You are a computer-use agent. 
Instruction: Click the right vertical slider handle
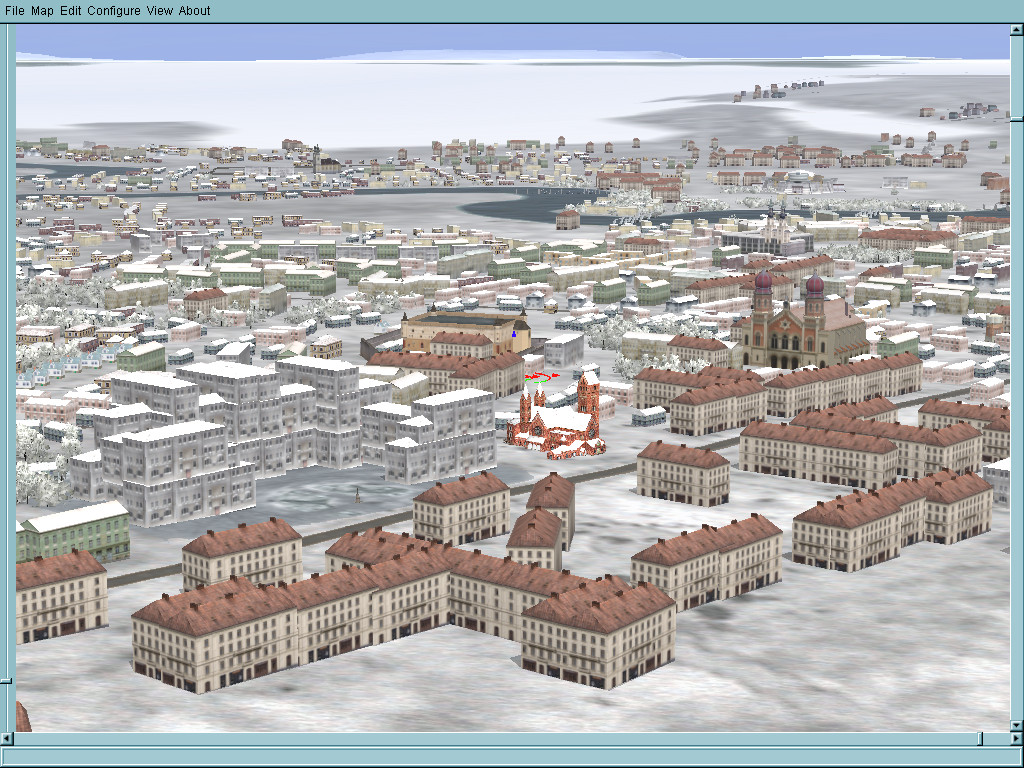[x=1017, y=120]
